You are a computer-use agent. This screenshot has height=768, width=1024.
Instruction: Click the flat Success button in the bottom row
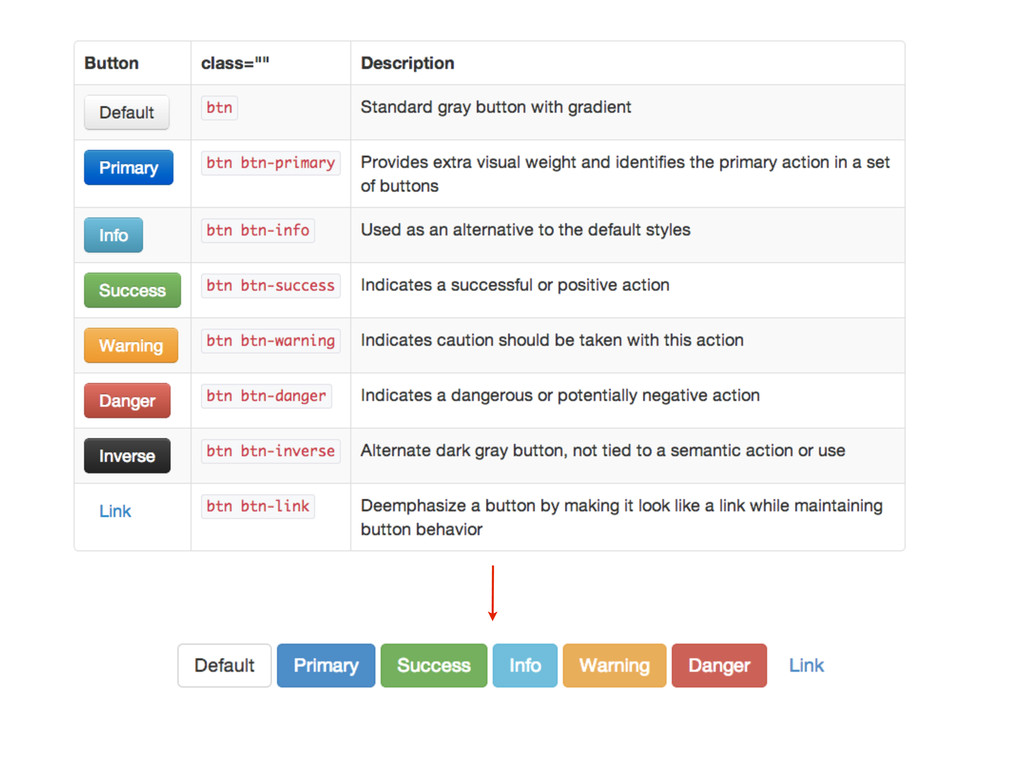tap(433, 665)
